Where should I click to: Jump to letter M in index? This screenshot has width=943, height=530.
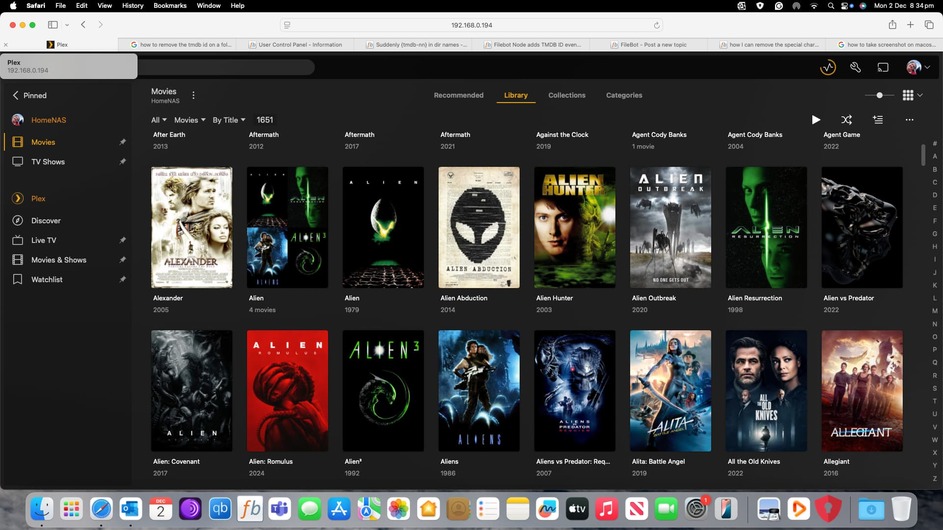[x=935, y=311]
